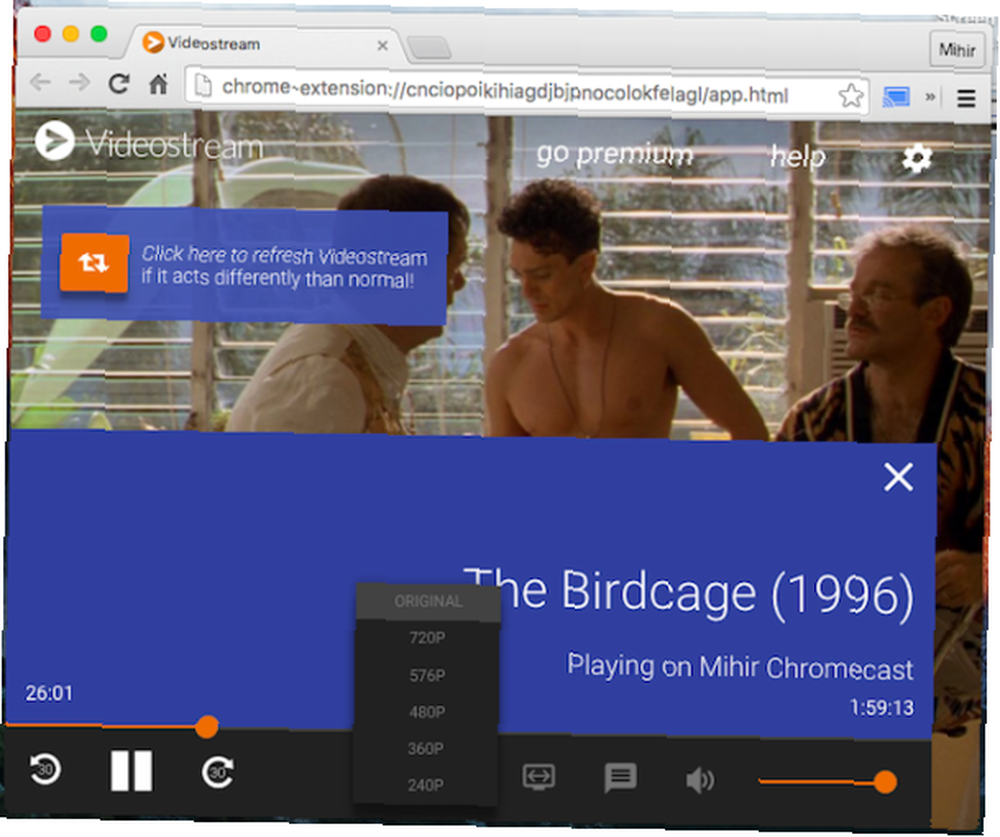The width and height of the screenshot is (1000, 837).
Task: Choose 576P video quality
Action: [x=427, y=675]
